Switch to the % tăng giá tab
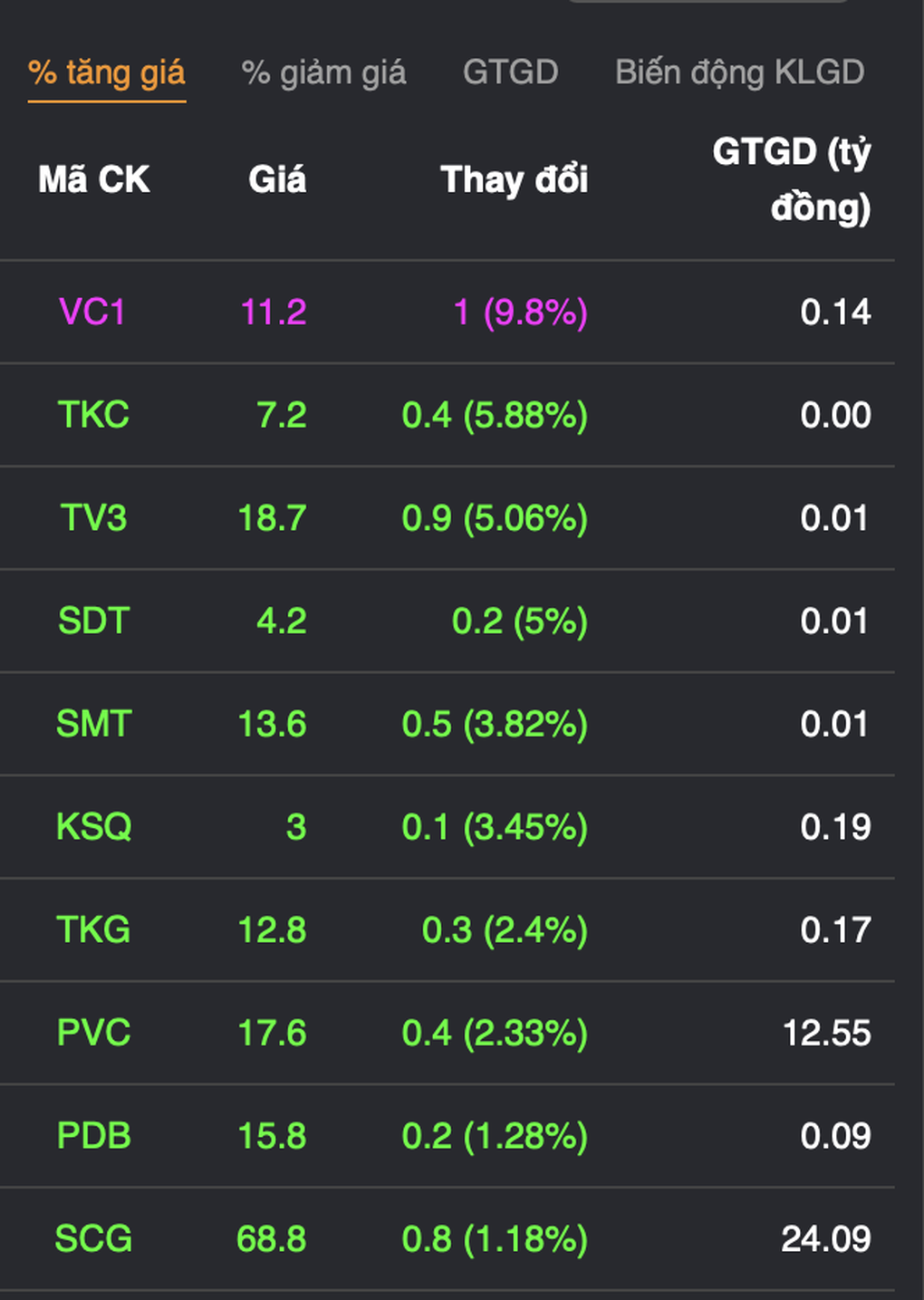 tap(107, 72)
